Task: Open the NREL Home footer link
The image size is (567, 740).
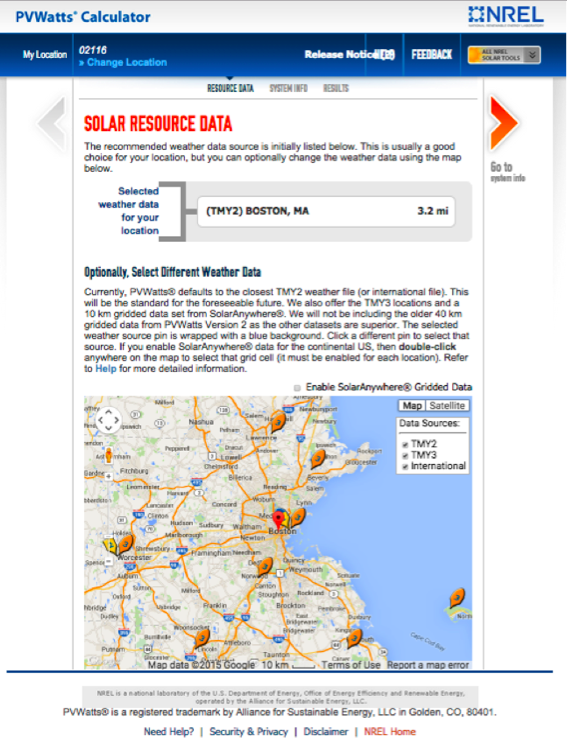Action: [x=390, y=732]
